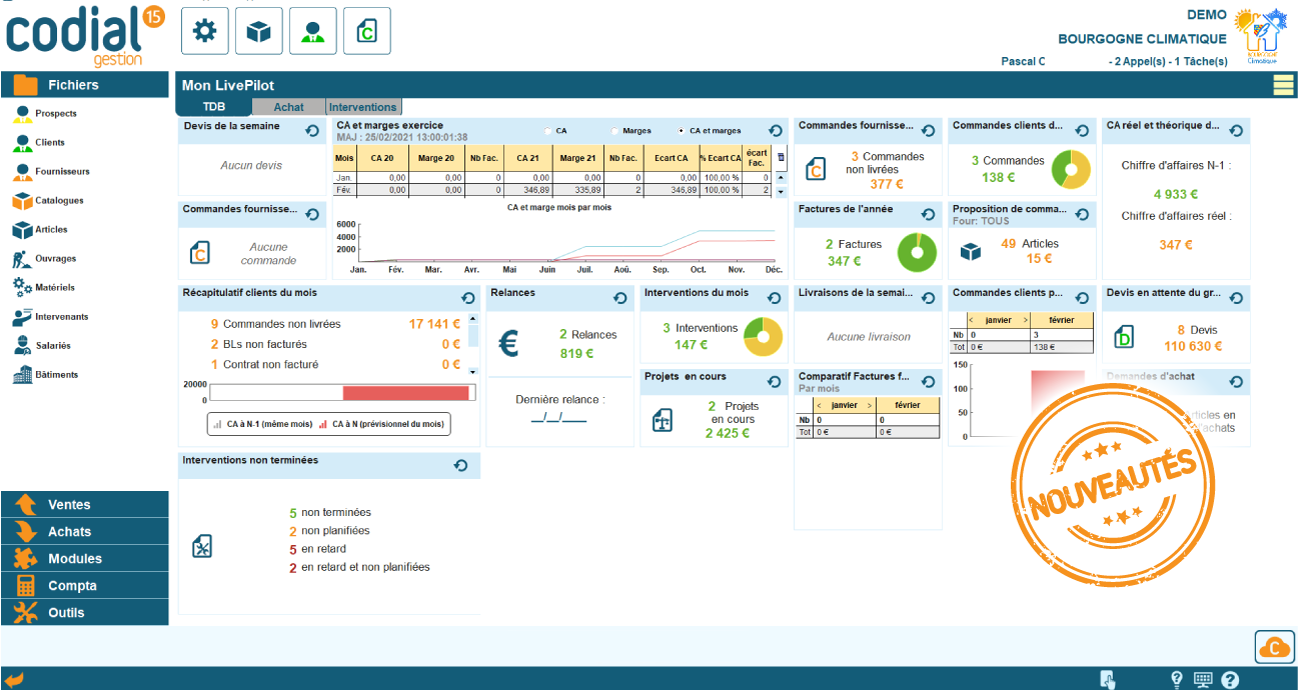Click the back arrow in status bar

14,680
